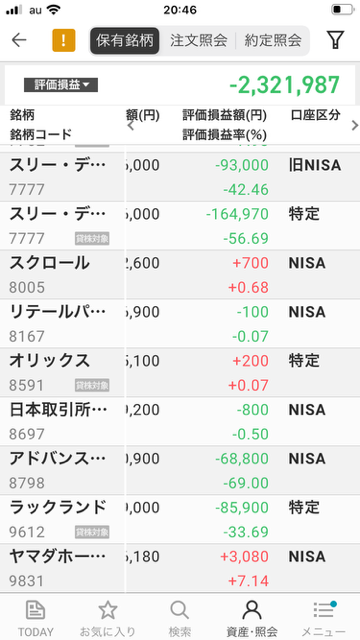Open the ラックランド 9612 holding row
The width and height of the screenshot is (360, 640).
pyautogui.click(x=180, y=520)
